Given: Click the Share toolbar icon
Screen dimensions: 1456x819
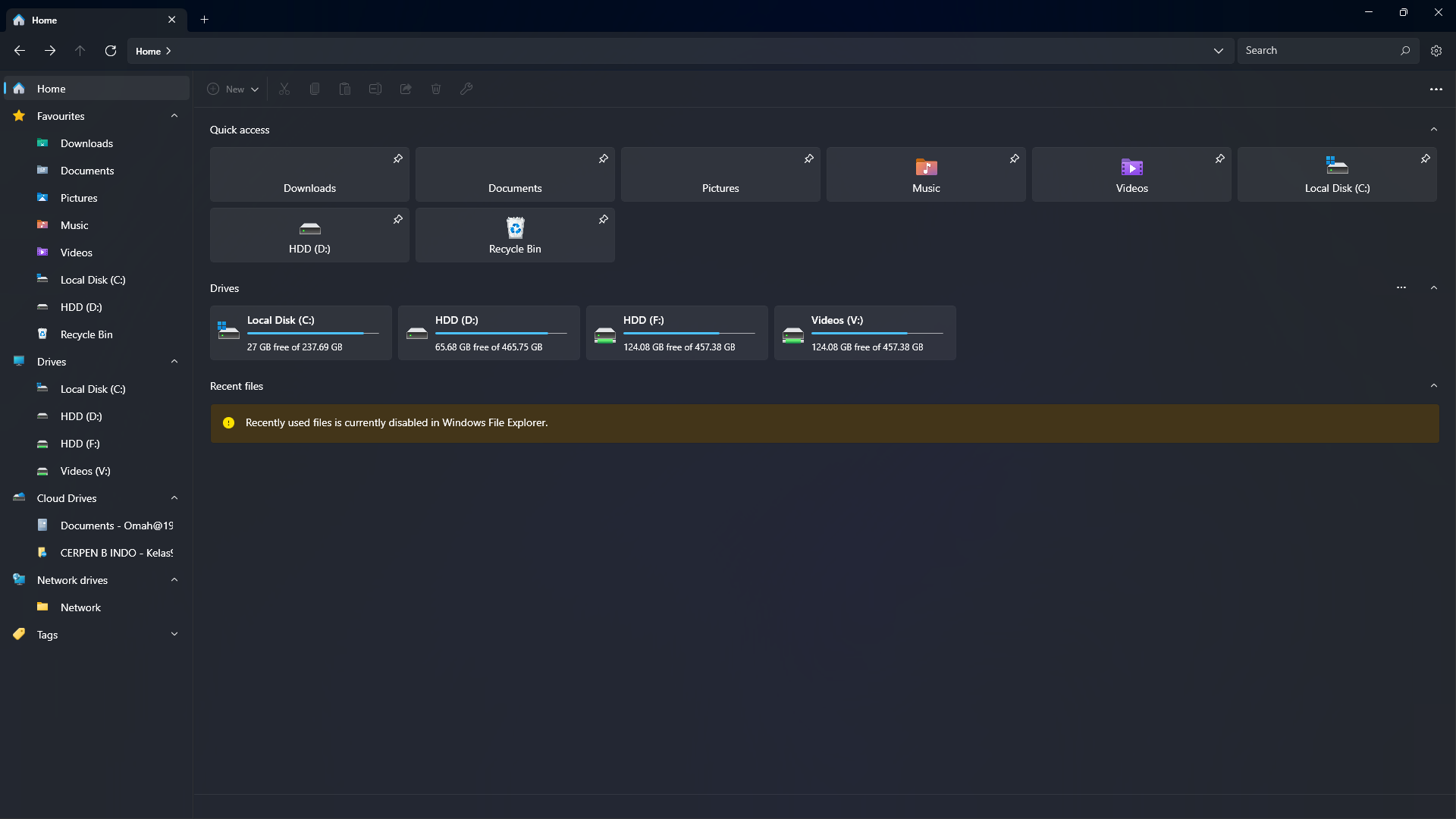Looking at the screenshot, I should tap(406, 89).
